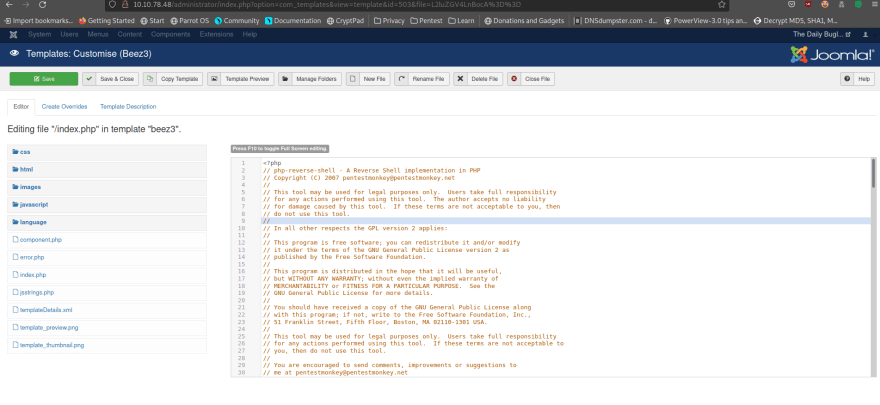The width and height of the screenshot is (880, 405).
Task: Open the Pentest bookmarks folder
Action: coord(427,21)
